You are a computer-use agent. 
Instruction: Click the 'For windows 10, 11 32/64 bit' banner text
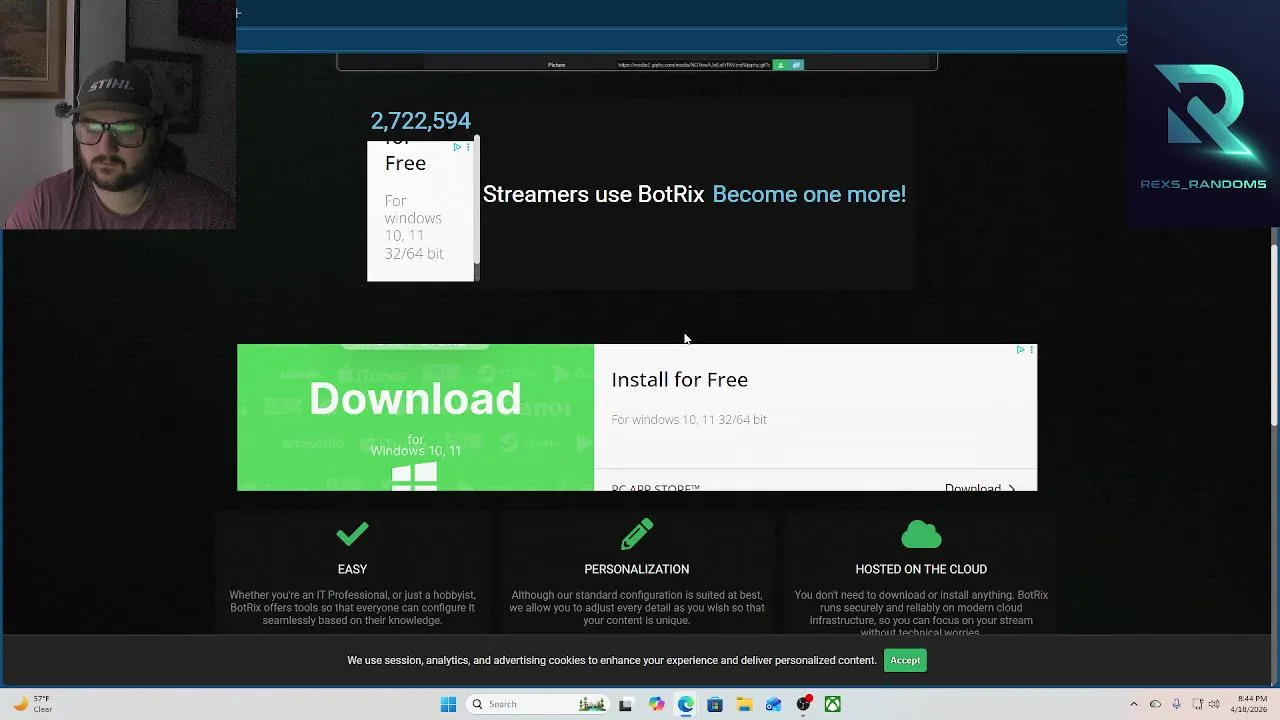689,419
